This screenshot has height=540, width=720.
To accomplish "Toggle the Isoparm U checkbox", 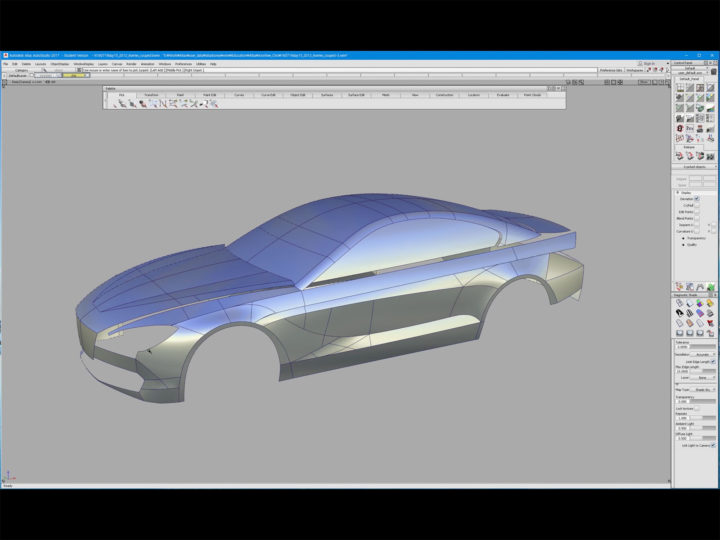I will [697, 225].
